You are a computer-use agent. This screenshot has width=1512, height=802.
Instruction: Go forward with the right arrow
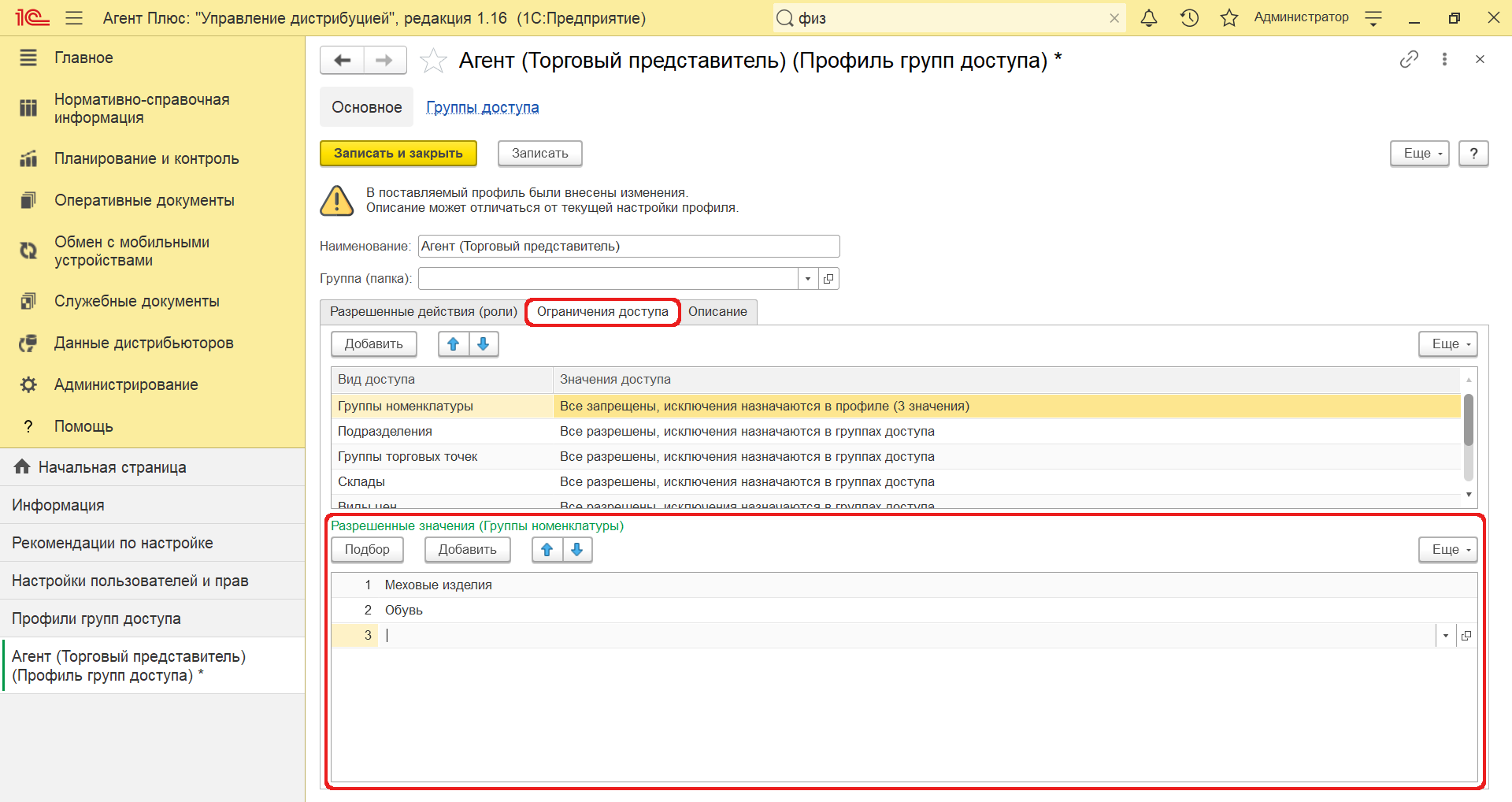[x=384, y=60]
